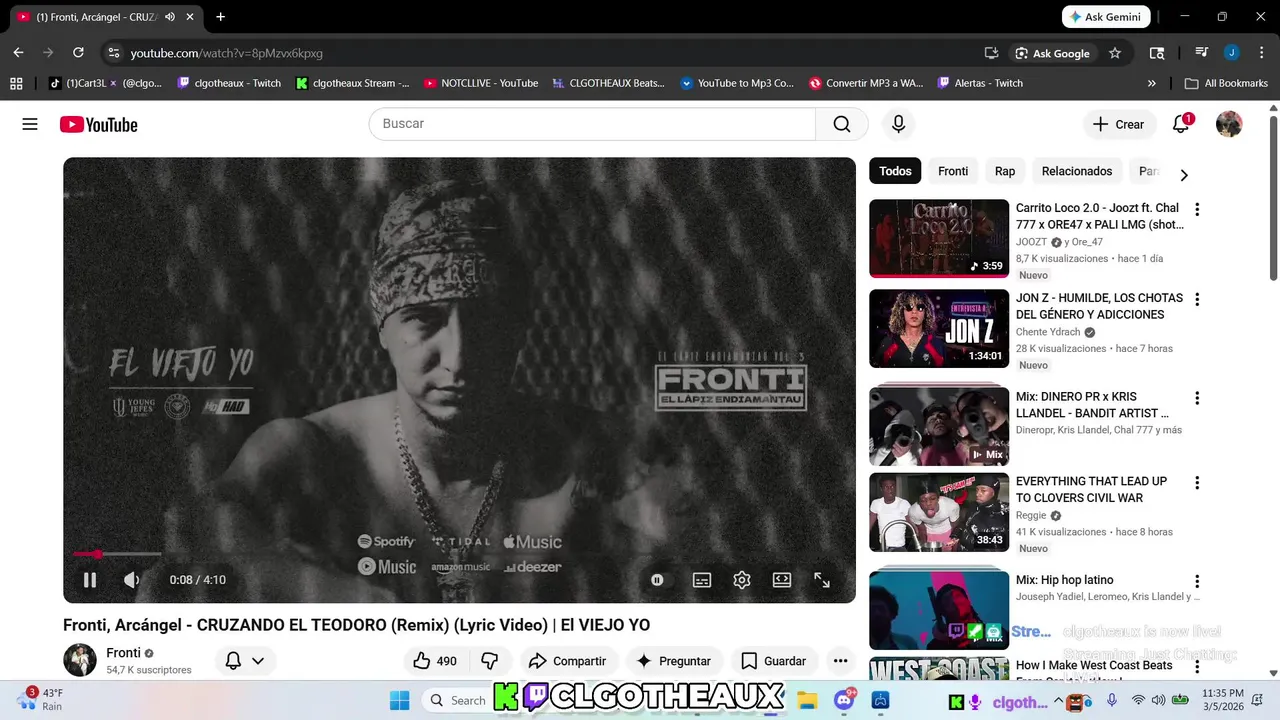Open the YouTube to Mp3 Co... bookmark
This screenshot has height=720, width=1280.
(x=737, y=83)
